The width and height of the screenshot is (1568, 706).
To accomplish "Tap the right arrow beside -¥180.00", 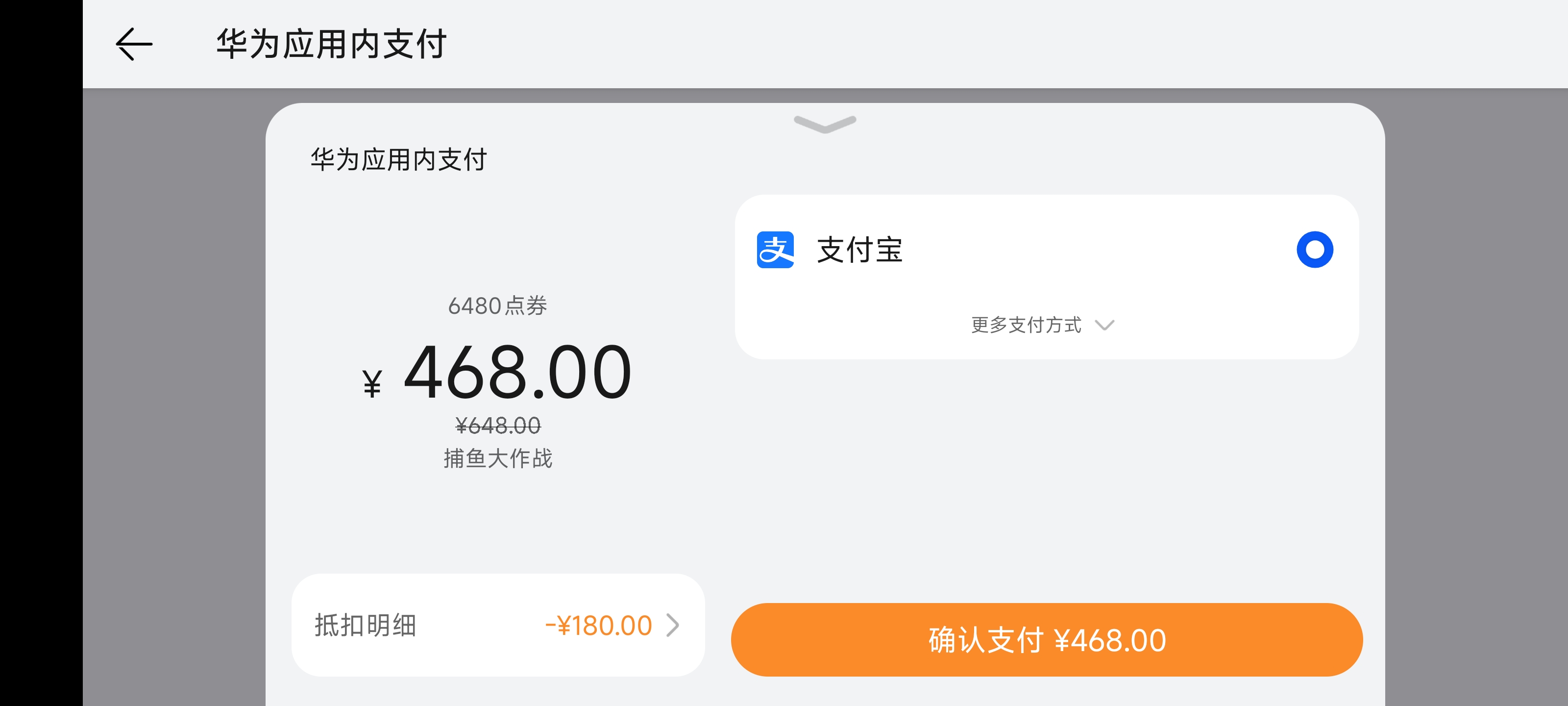I will point(673,625).
